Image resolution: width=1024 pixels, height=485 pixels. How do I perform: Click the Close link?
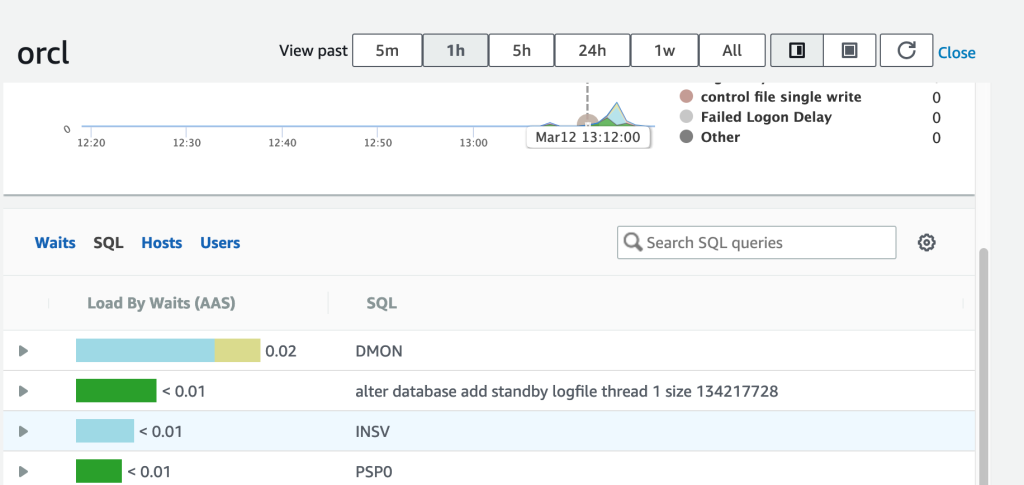956,53
